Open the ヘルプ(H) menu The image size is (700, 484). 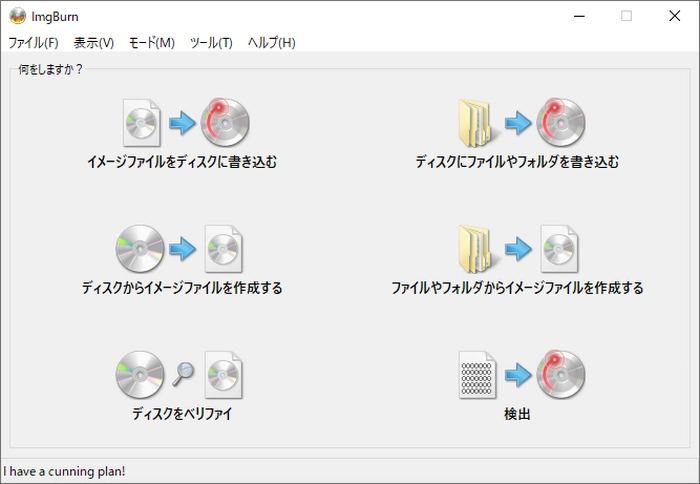coord(271,43)
